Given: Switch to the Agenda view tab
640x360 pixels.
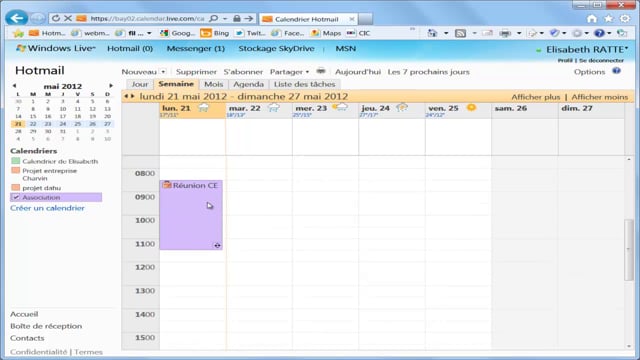Looking at the screenshot, I should (x=248, y=84).
